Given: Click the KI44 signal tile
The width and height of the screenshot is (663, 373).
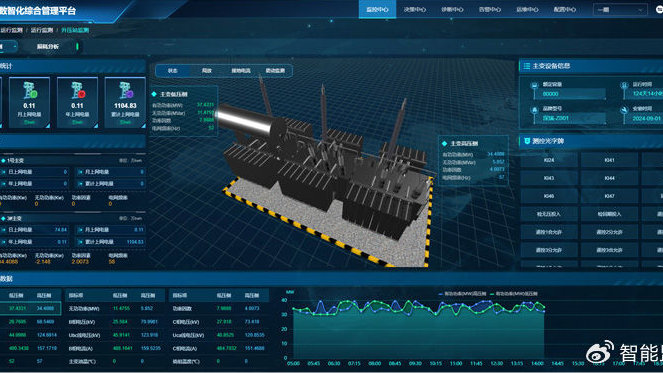Looking at the screenshot, I should pos(609,178).
